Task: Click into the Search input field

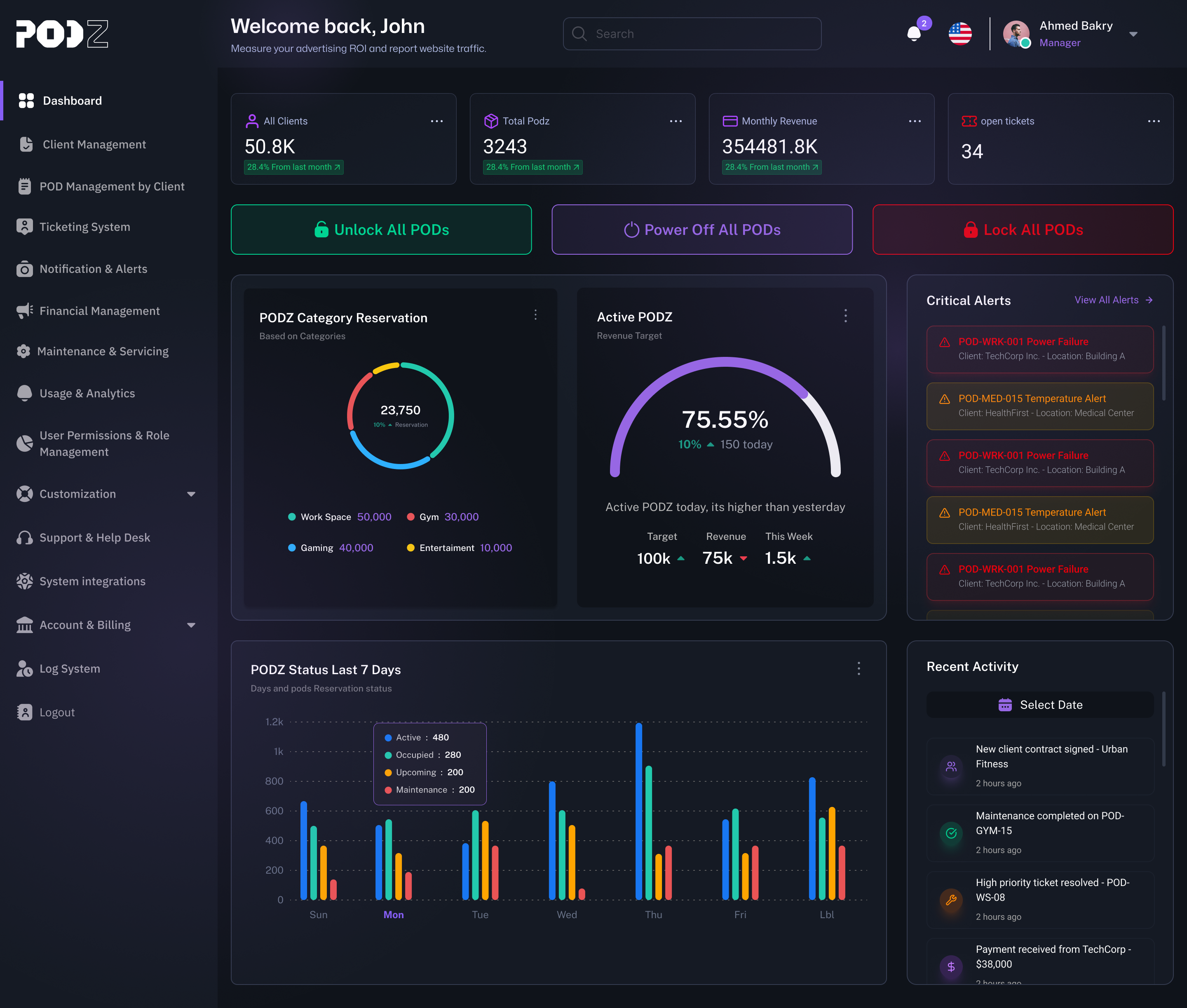Action: pos(692,34)
